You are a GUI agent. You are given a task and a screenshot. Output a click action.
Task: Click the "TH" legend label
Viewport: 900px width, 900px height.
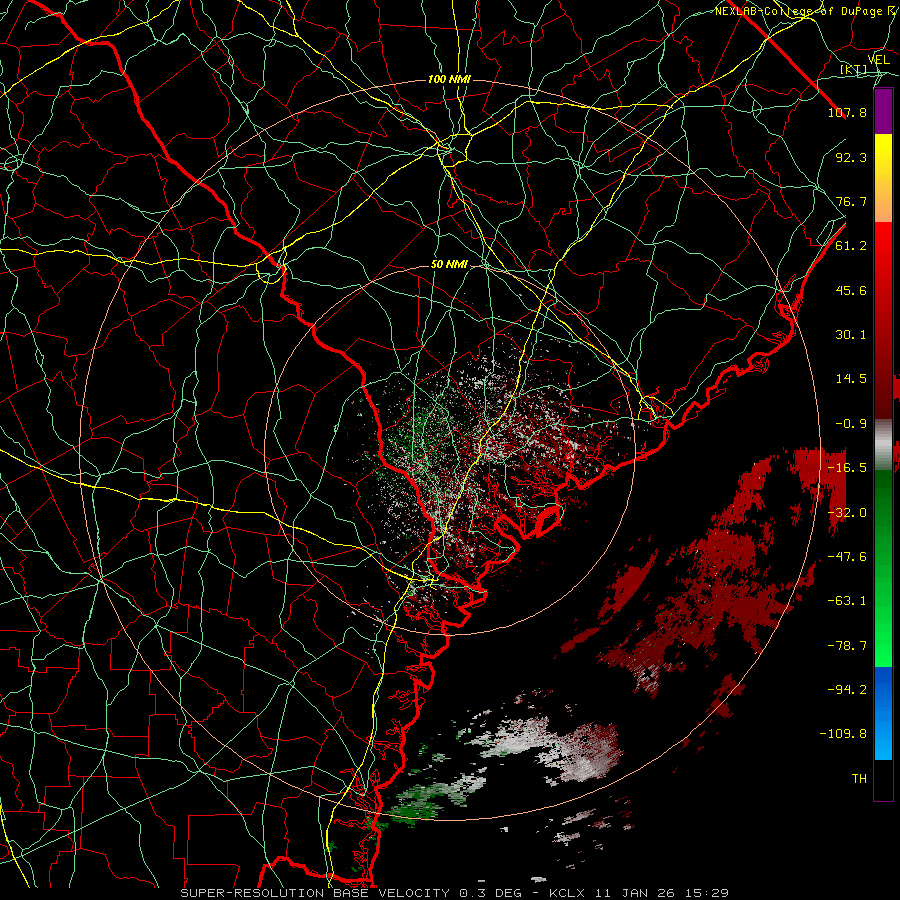click(859, 779)
